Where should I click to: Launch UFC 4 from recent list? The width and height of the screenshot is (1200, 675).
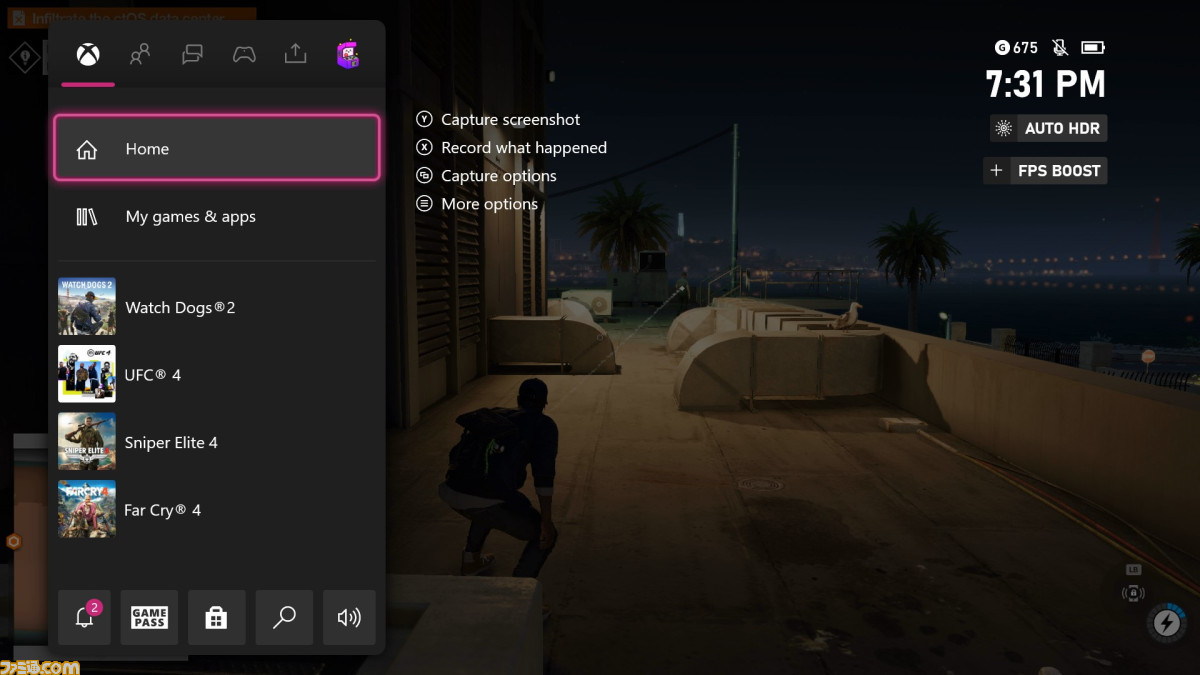(x=217, y=374)
